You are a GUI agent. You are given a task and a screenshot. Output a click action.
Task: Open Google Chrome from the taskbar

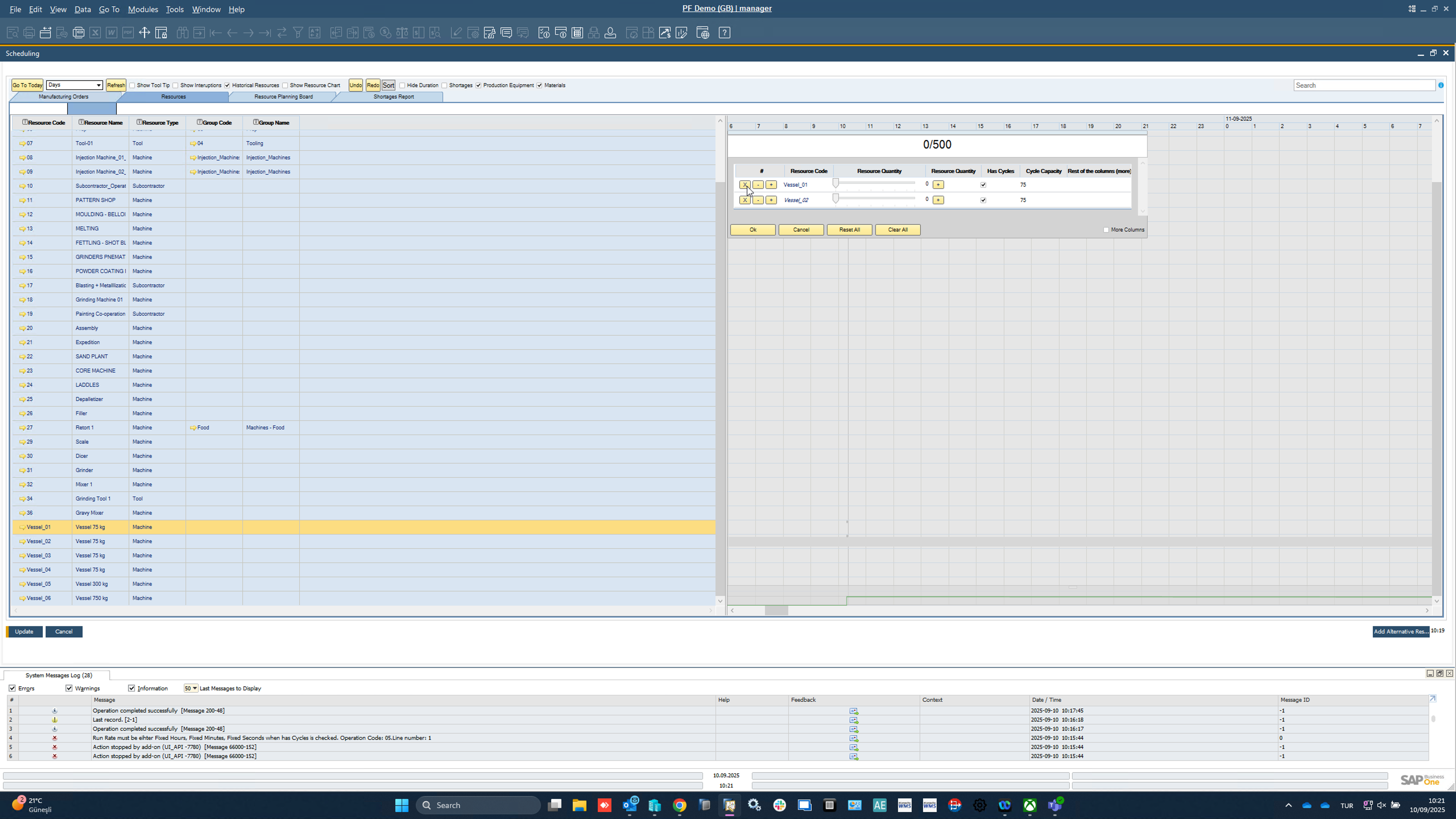click(679, 805)
